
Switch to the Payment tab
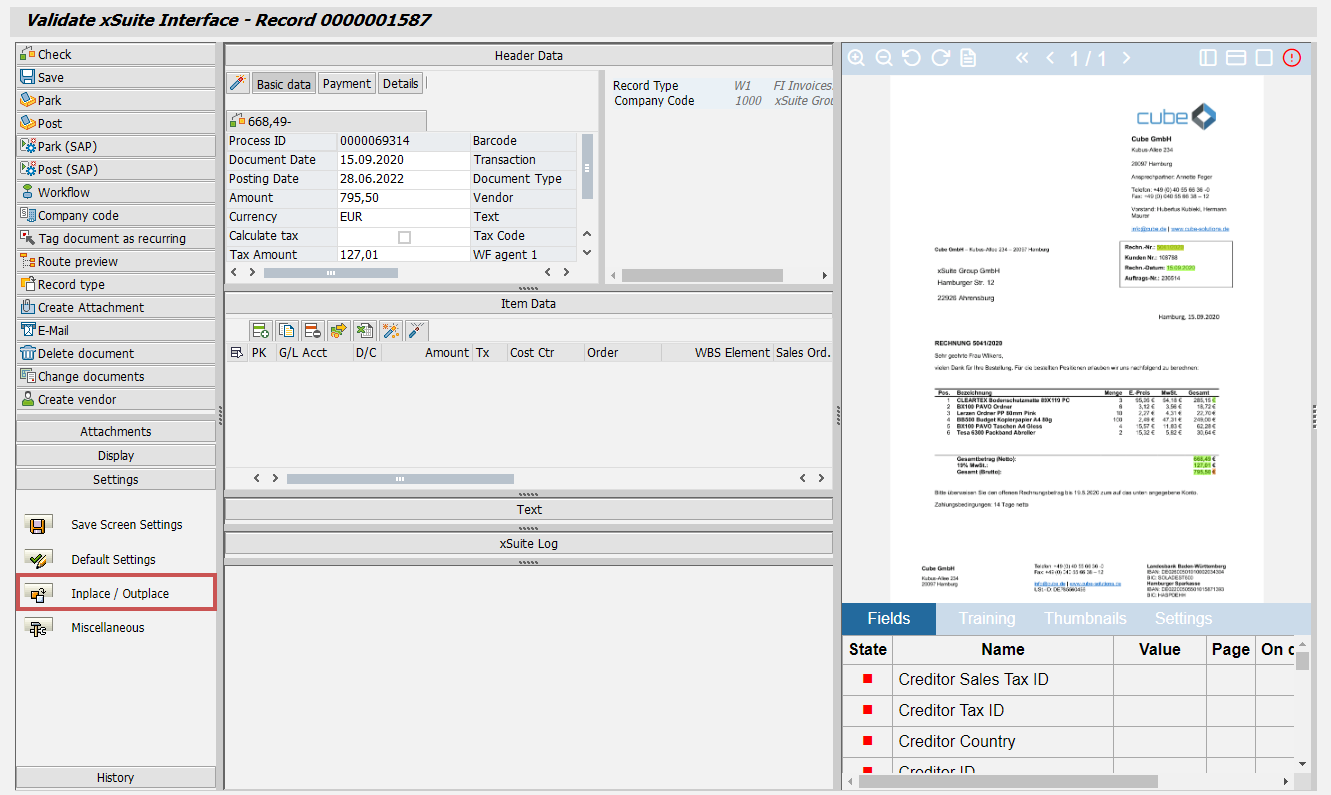(x=346, y=83)
